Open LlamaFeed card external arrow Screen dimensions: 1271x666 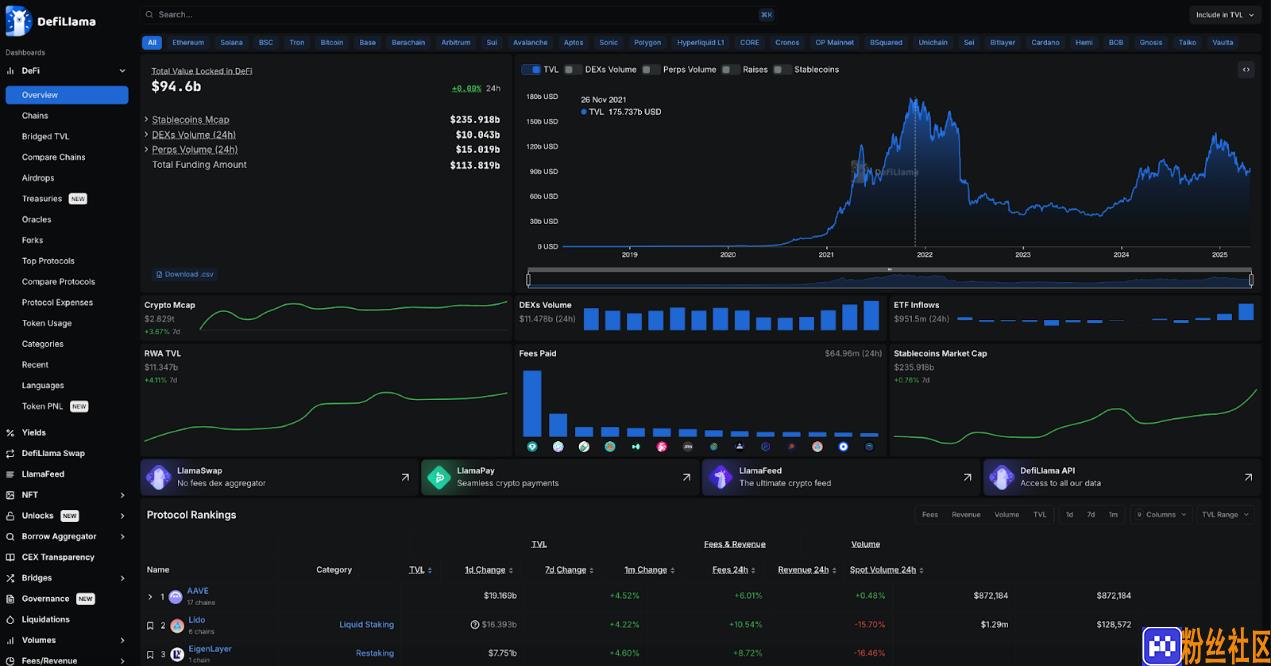967,477
